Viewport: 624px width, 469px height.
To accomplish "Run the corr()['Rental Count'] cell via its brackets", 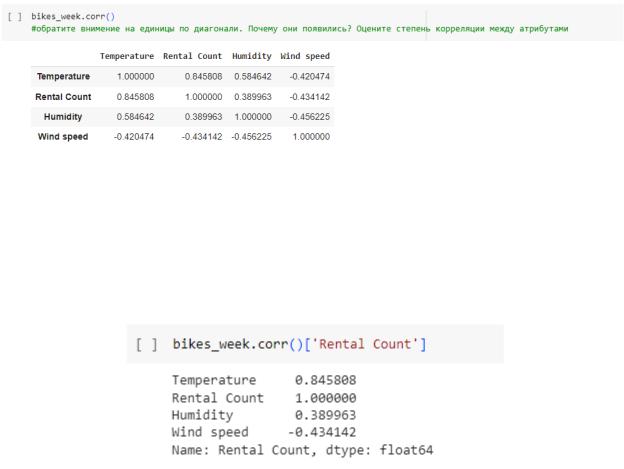I will point(147,344).
